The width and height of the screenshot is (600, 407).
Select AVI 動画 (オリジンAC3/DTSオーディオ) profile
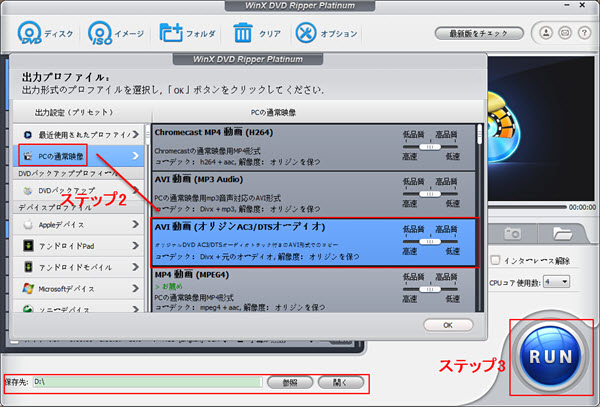[x=313, y=243]
